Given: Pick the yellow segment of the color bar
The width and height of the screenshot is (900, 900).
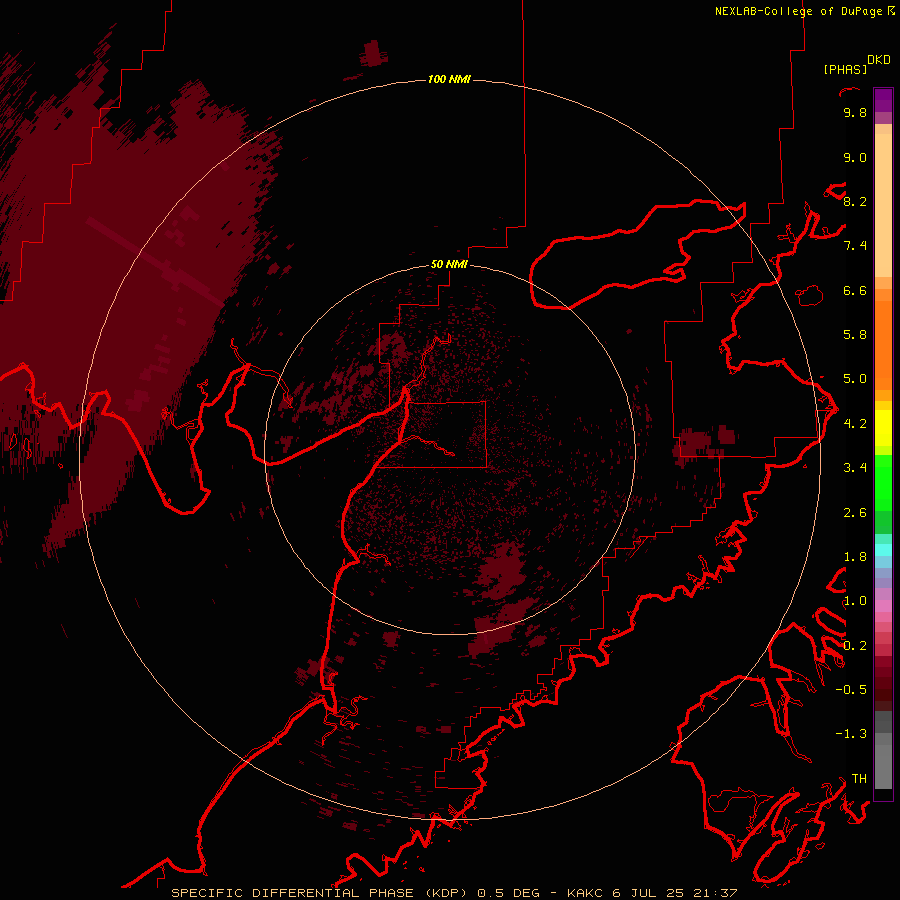Looking at the screenshot, I should [x=883, y=428].
